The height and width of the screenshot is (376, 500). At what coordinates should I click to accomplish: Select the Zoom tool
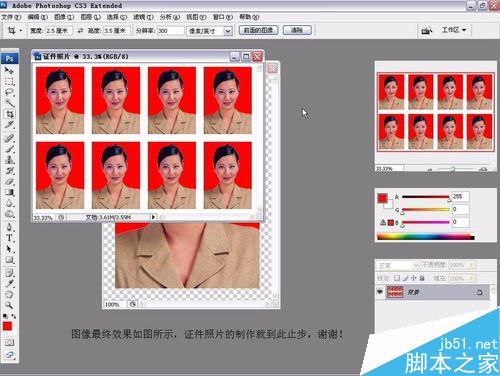9,305
